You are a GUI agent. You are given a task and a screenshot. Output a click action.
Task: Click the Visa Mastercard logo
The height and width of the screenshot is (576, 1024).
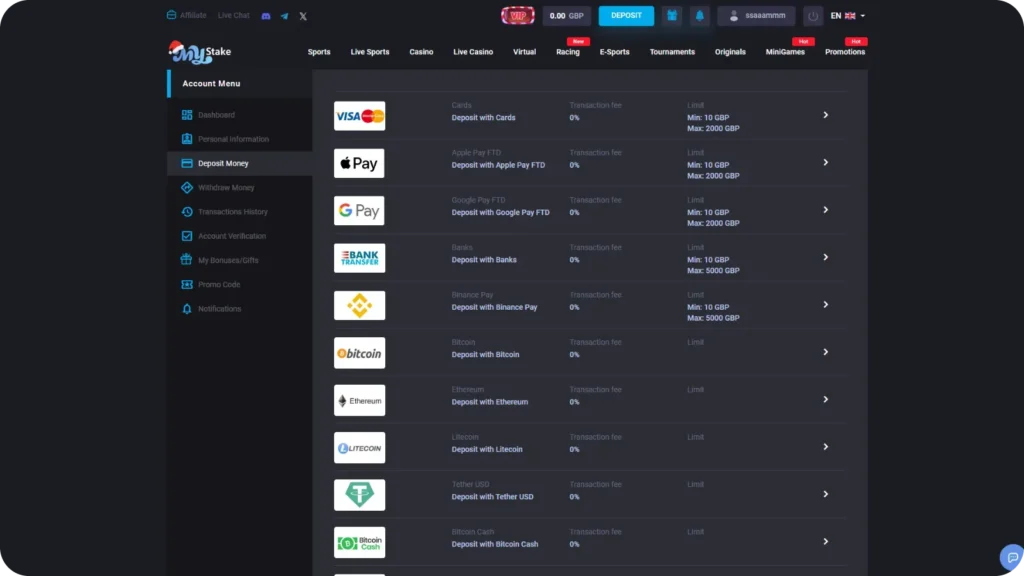(x=359, y=116)
